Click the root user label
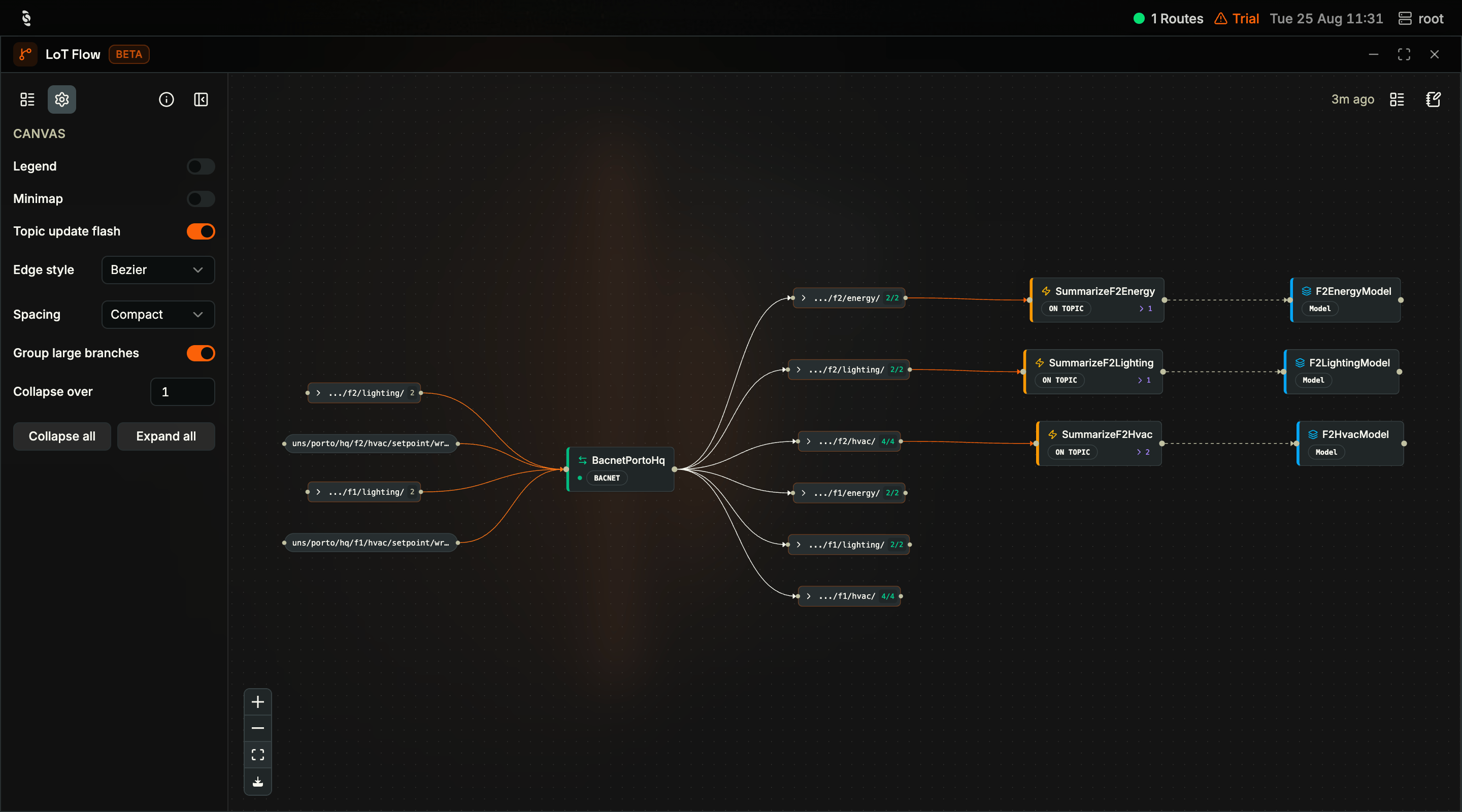1462x812 pixels. point(1431,19)
